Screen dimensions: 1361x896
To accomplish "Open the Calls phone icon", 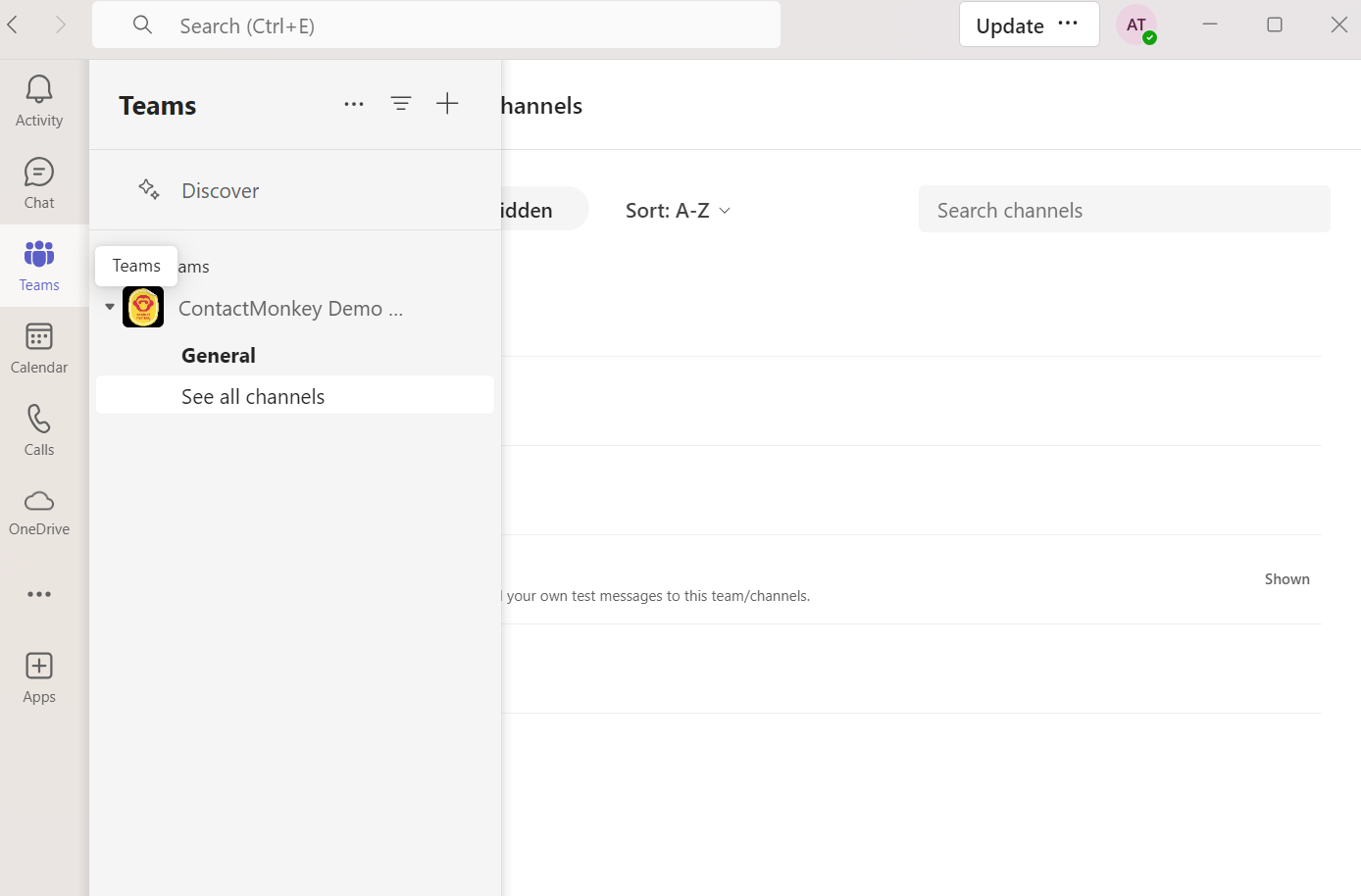I will [39, 419].
